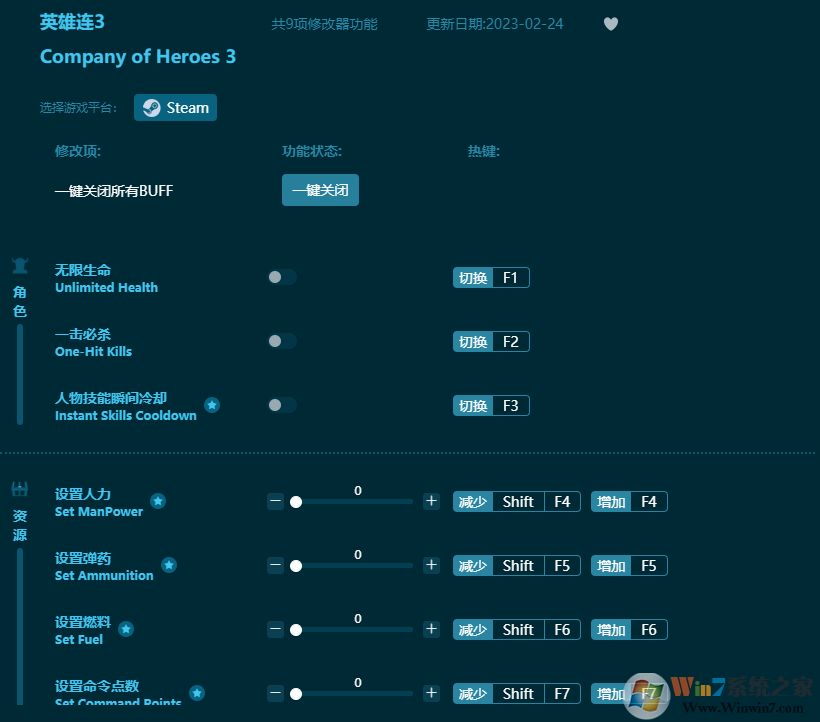The width and height of the screenshot is (820, 722).
Task: Click the Unlimited Health label
Action: click(106, 288)
